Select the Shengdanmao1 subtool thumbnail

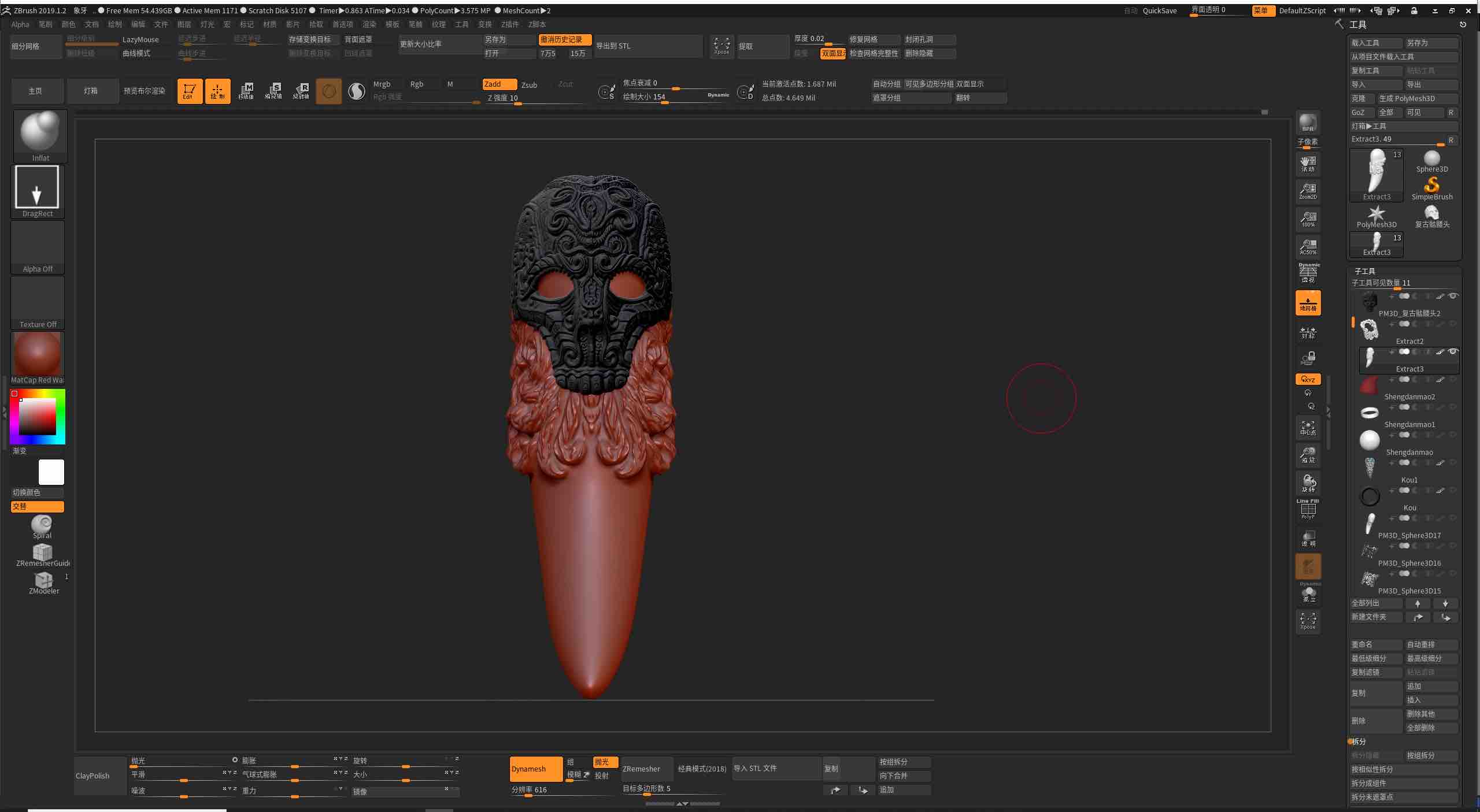click(1369, 413)
